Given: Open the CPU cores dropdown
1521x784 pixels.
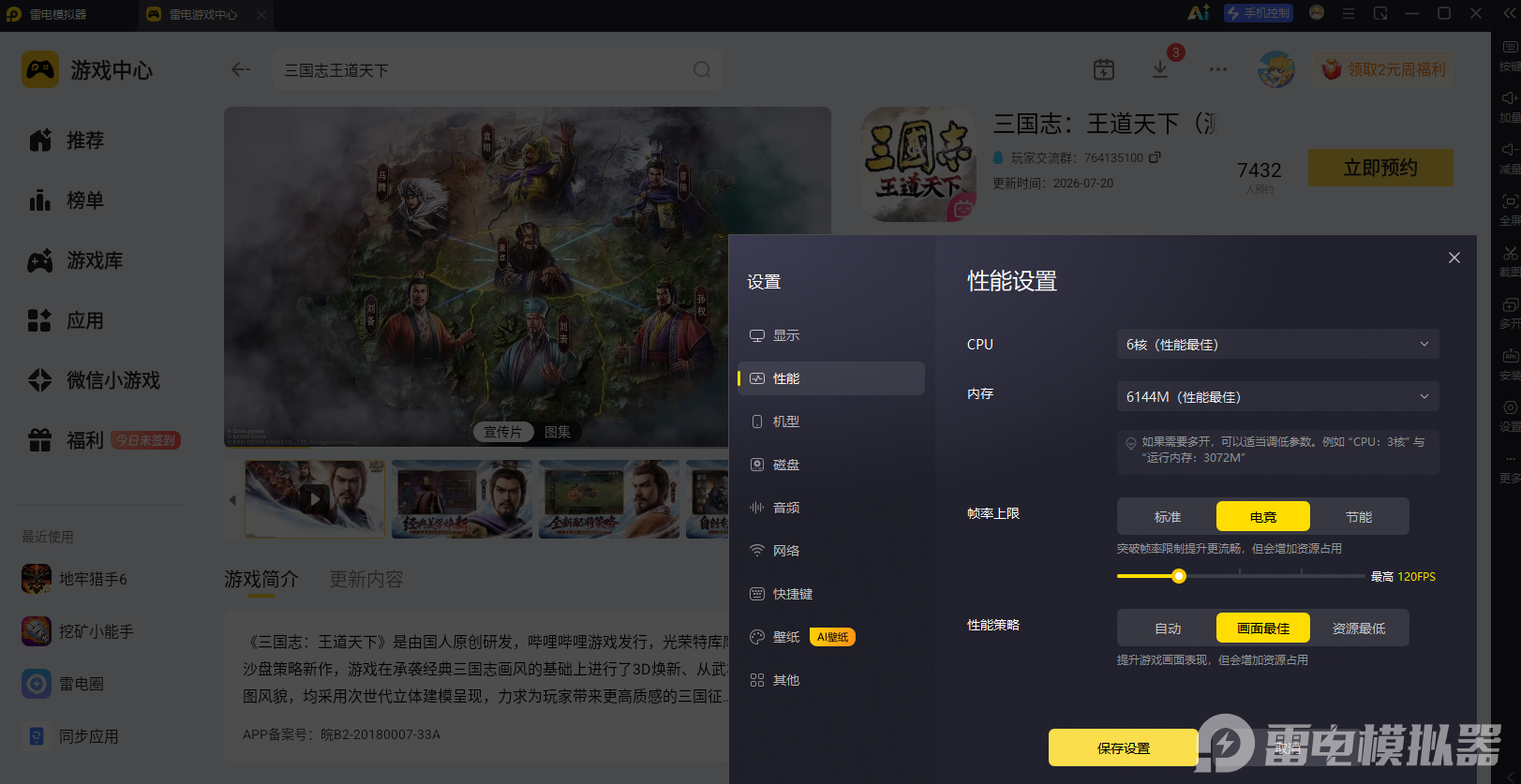Looking at the screenshot, I should (1277, 344).
